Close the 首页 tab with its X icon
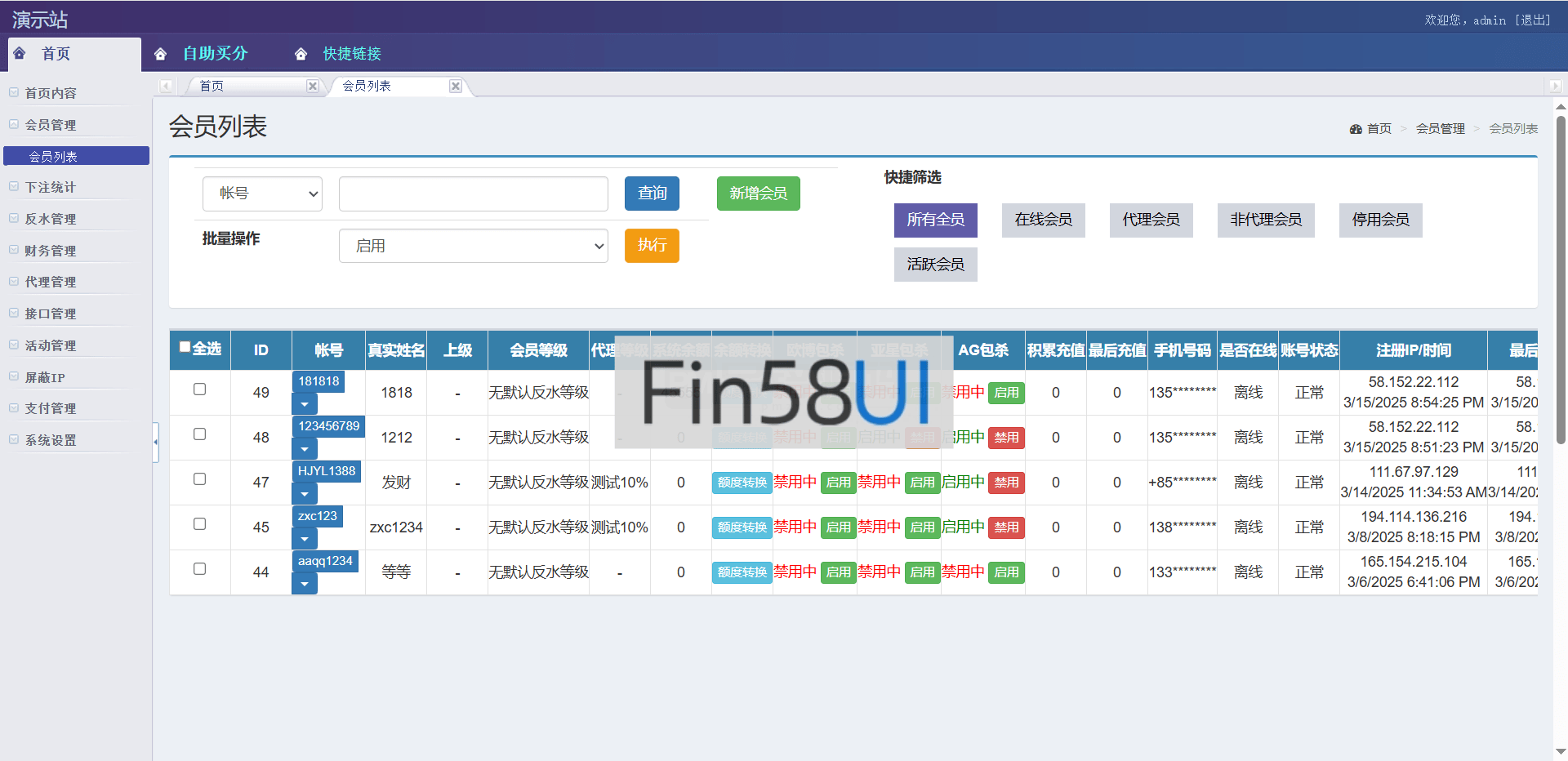1568x761 pixels. [x=312, y=86]
